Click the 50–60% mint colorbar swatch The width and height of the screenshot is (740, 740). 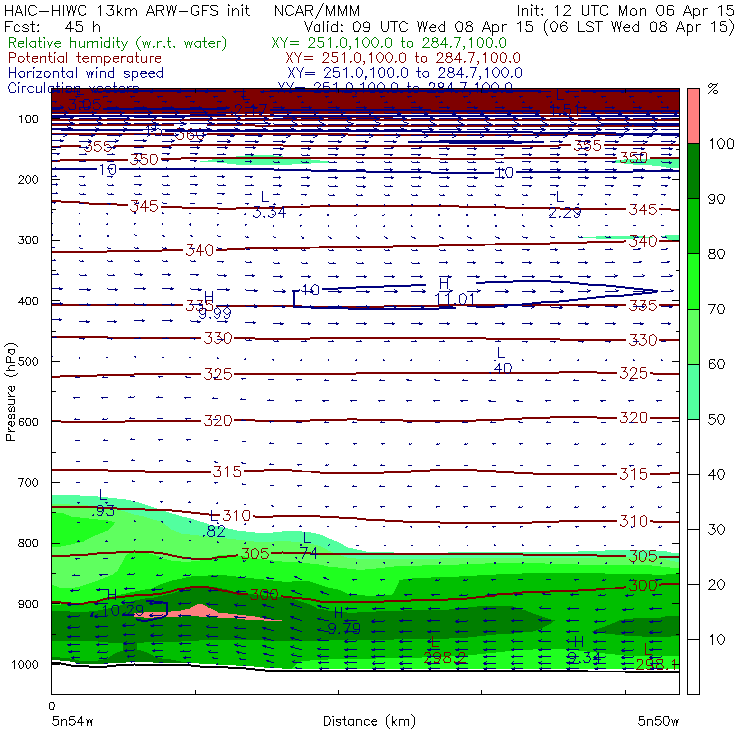pos(693,392)
